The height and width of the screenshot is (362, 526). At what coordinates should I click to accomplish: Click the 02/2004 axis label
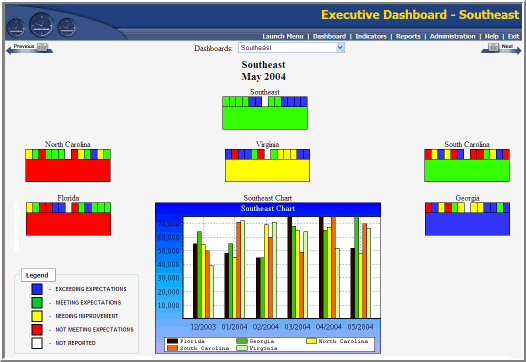(x=266, y=327)
